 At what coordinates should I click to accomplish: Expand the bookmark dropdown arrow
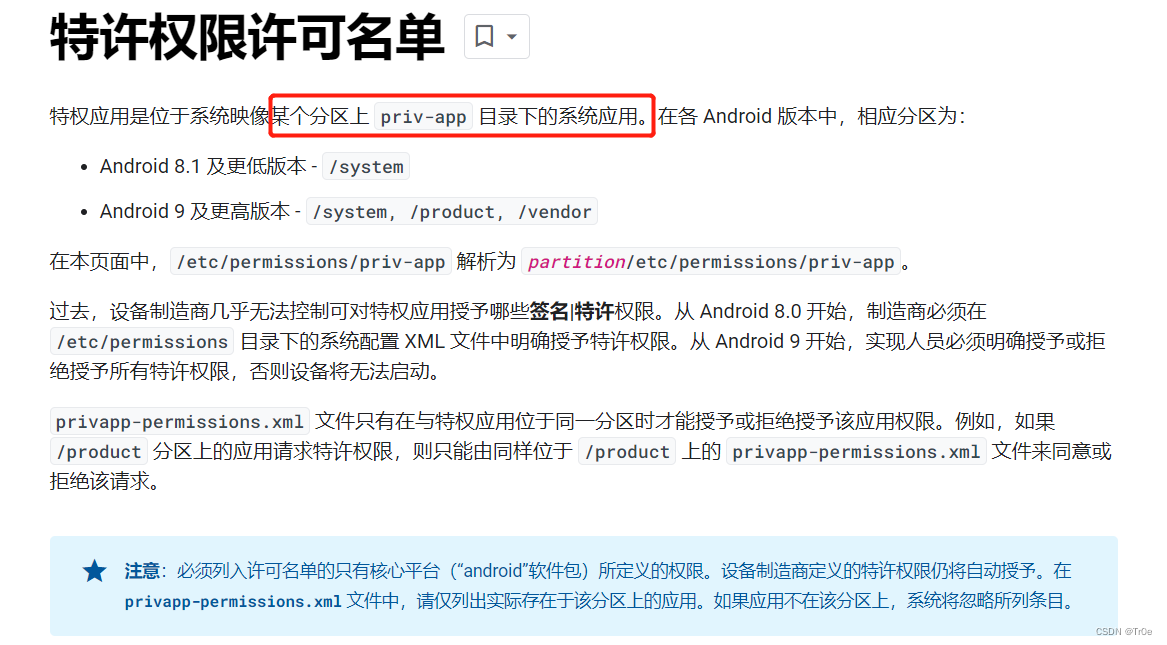[x=512, y=36]
